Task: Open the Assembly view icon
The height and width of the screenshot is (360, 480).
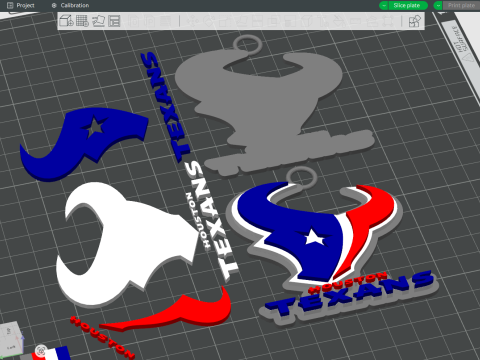Action: coord(414,21)
